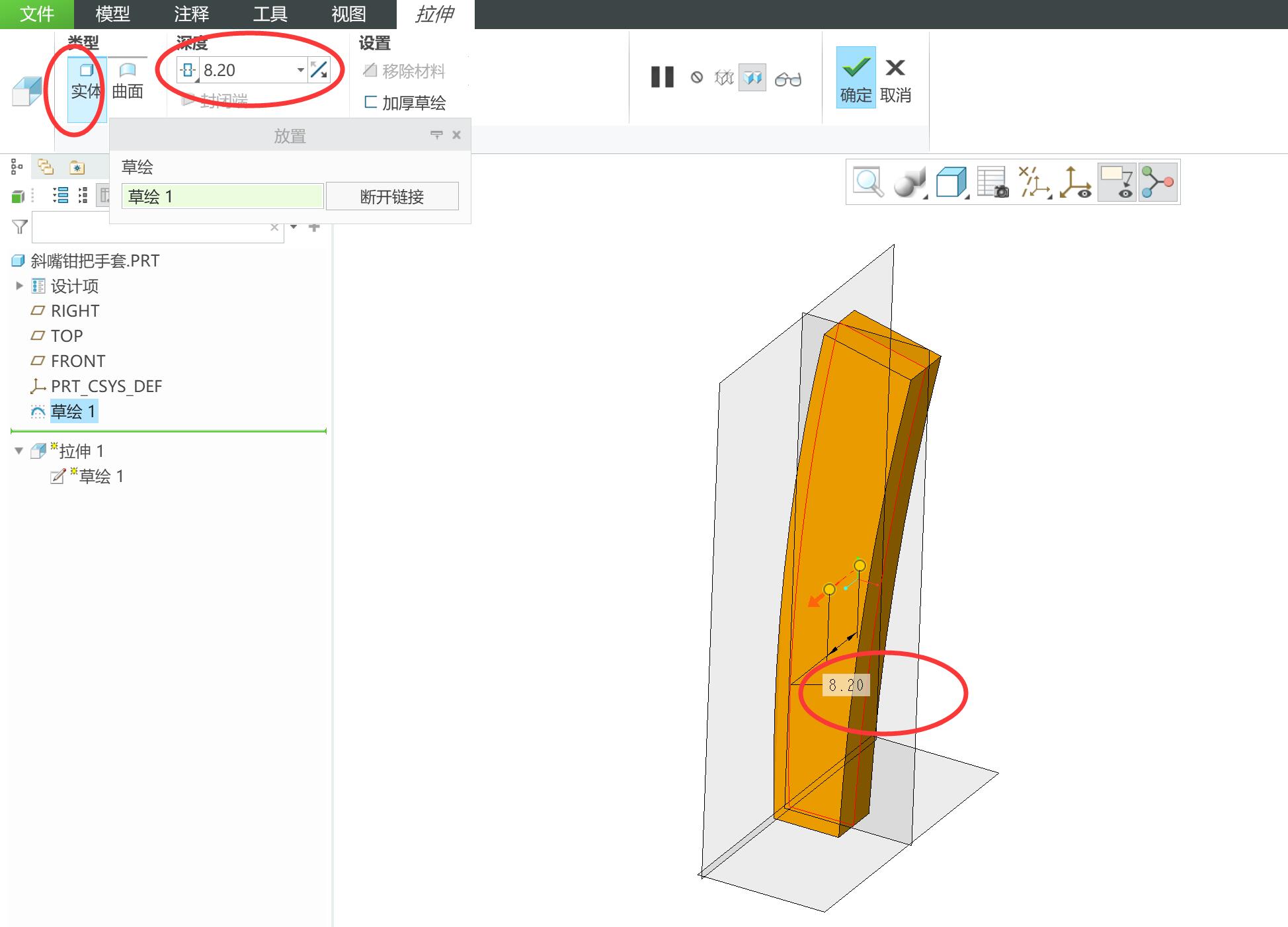Image resolution: width=1288 pixels, height=927 pixels.
Task: Open the display style cube icon
Action: (x=951, y=182)
